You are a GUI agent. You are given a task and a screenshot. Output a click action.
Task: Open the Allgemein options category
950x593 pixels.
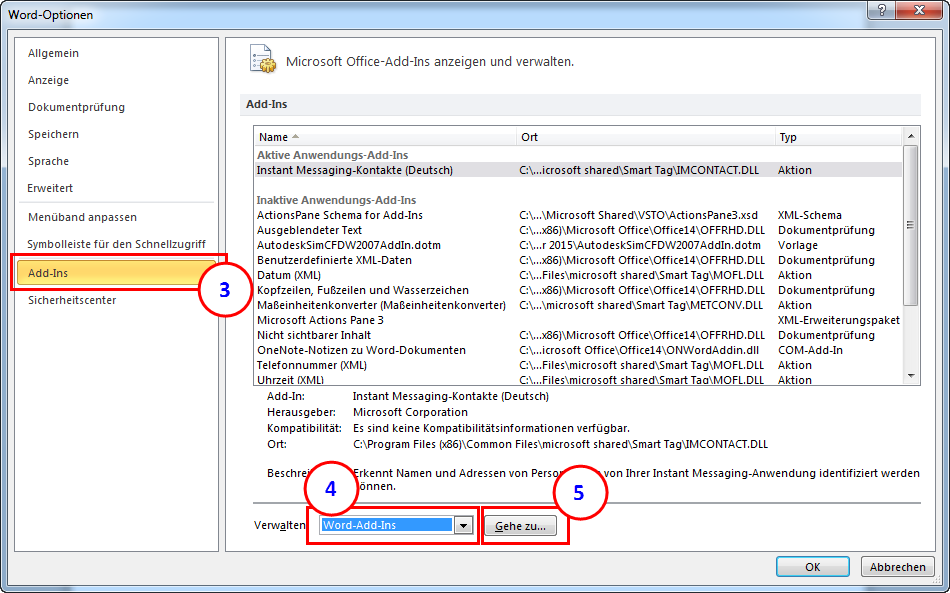tap(53, 53)
